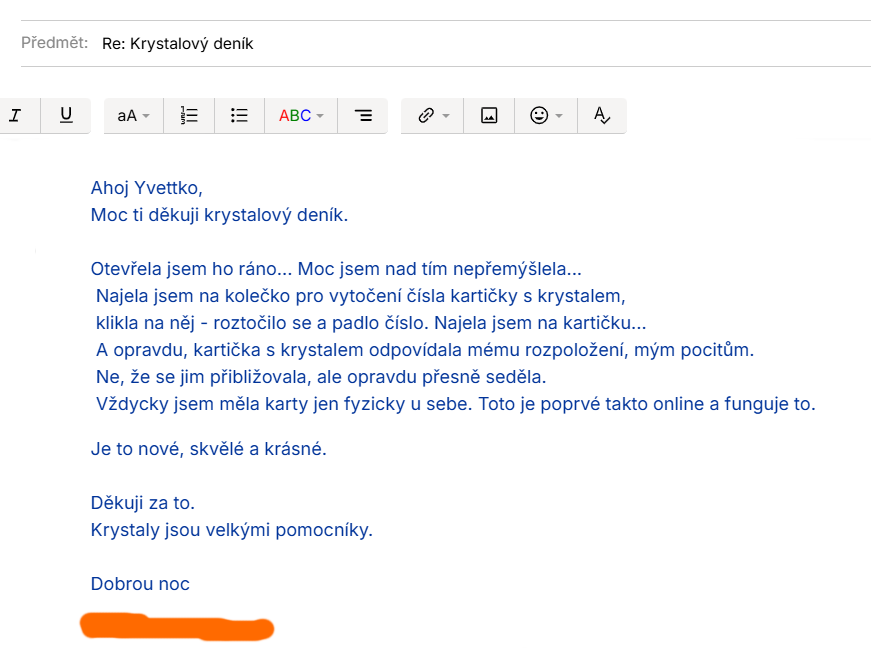Run the spell check tool
The image size is (871, 663).
coord(601,116)
